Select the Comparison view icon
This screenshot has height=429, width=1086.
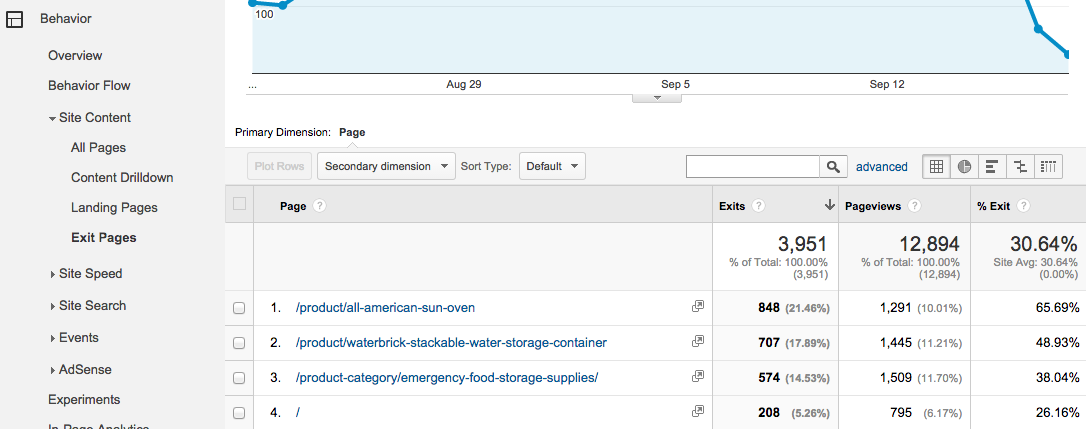[1020, 167]
